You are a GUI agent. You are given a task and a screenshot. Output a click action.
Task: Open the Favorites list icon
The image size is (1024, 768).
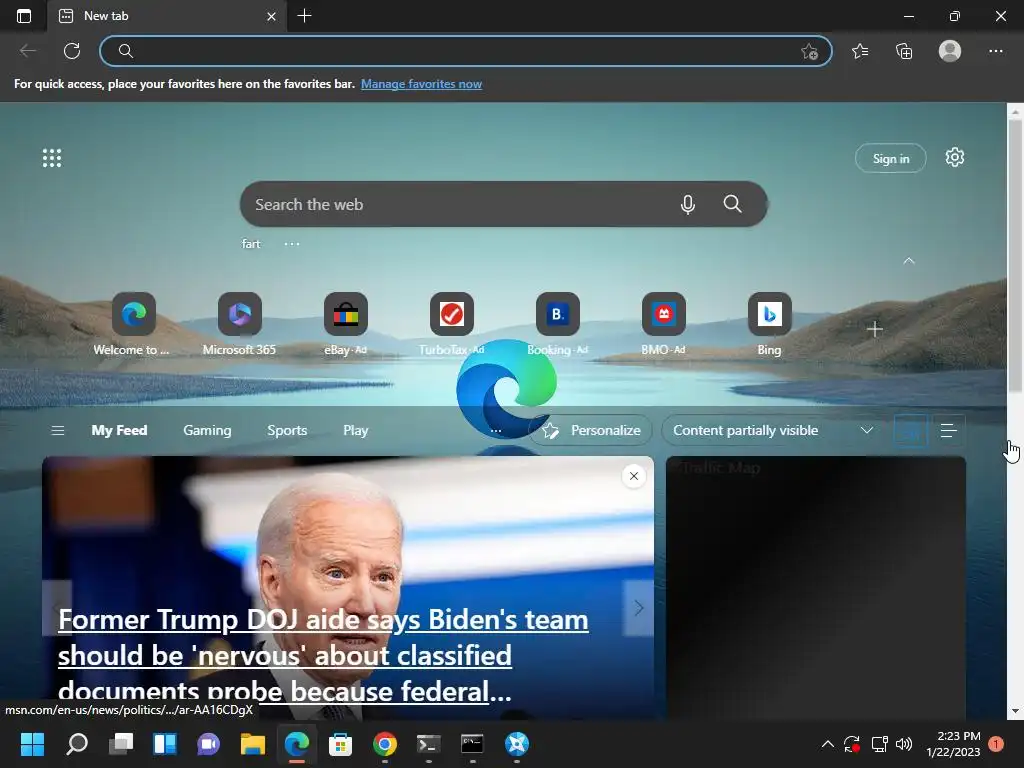tap(860, 51)
